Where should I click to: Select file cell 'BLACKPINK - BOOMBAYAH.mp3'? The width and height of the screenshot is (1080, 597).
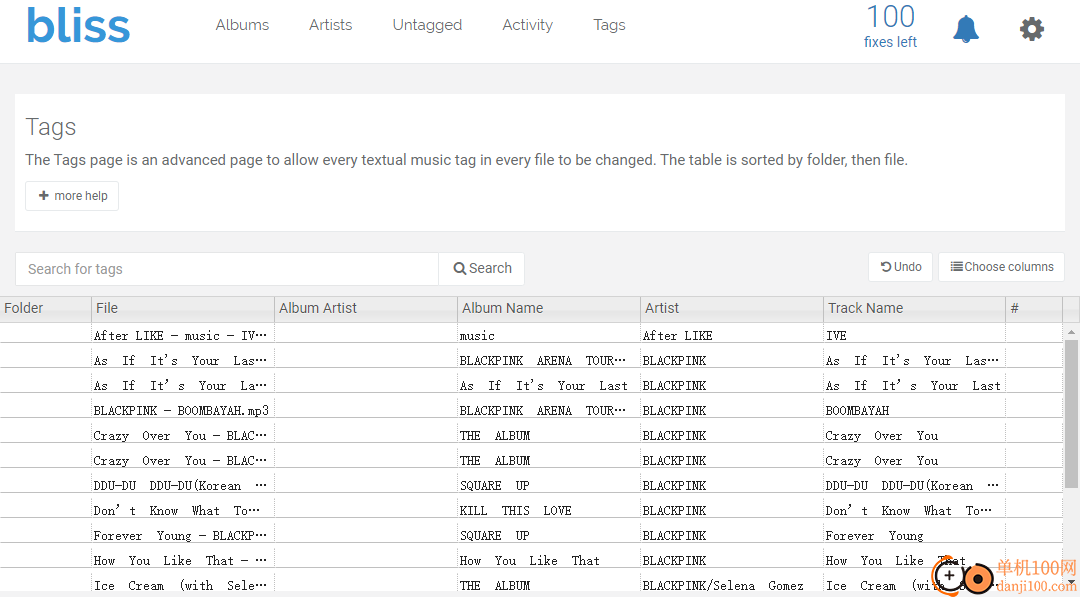click(x=183, y=410)
